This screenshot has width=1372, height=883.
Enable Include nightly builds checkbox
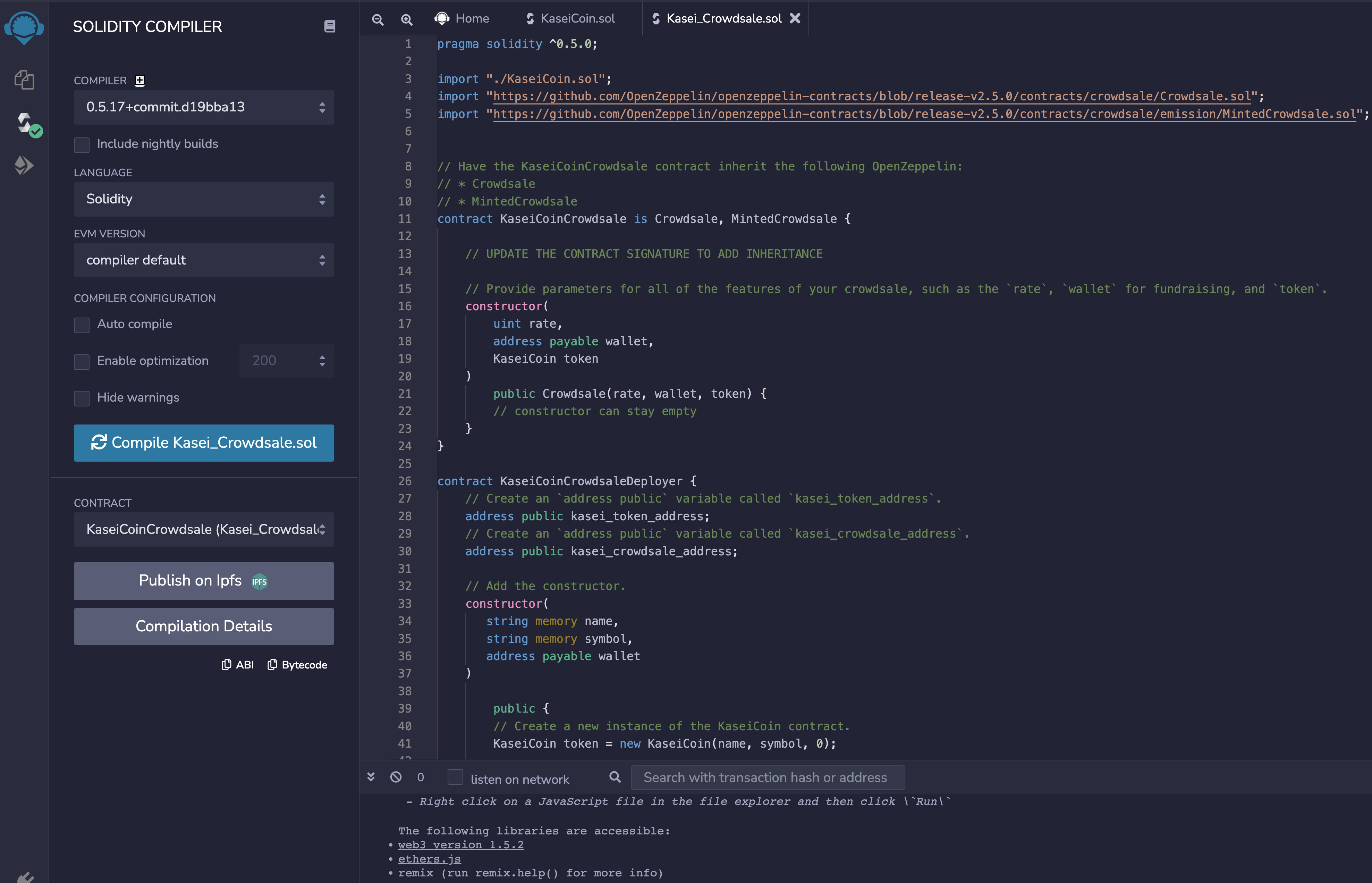click(82, 144)
